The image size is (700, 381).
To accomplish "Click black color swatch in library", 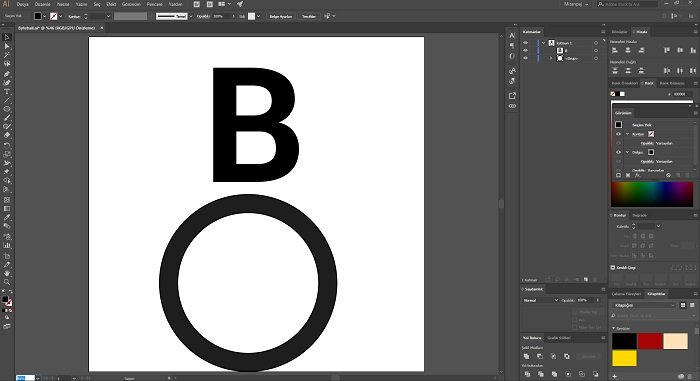I will 624,341.
